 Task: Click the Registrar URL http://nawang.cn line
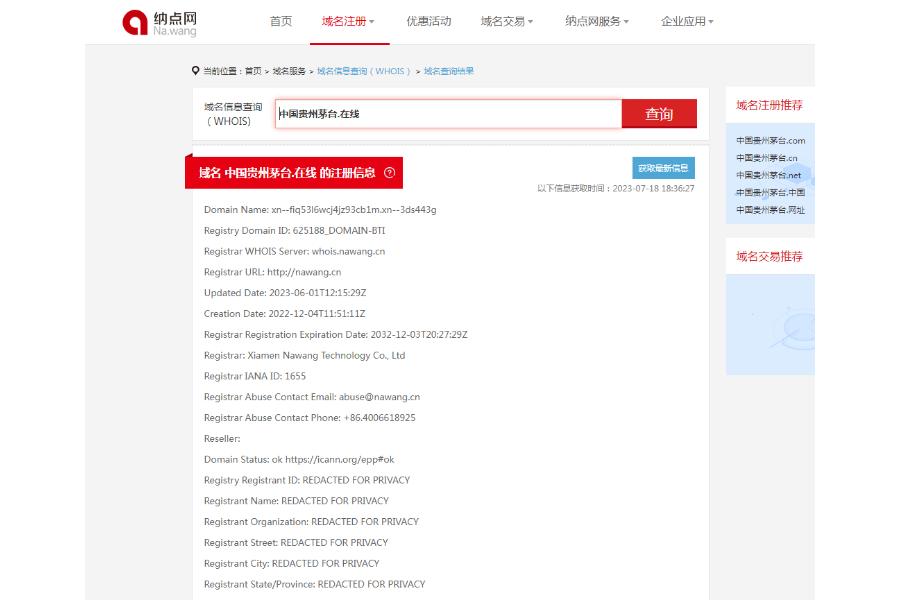(x=273, y=272)
